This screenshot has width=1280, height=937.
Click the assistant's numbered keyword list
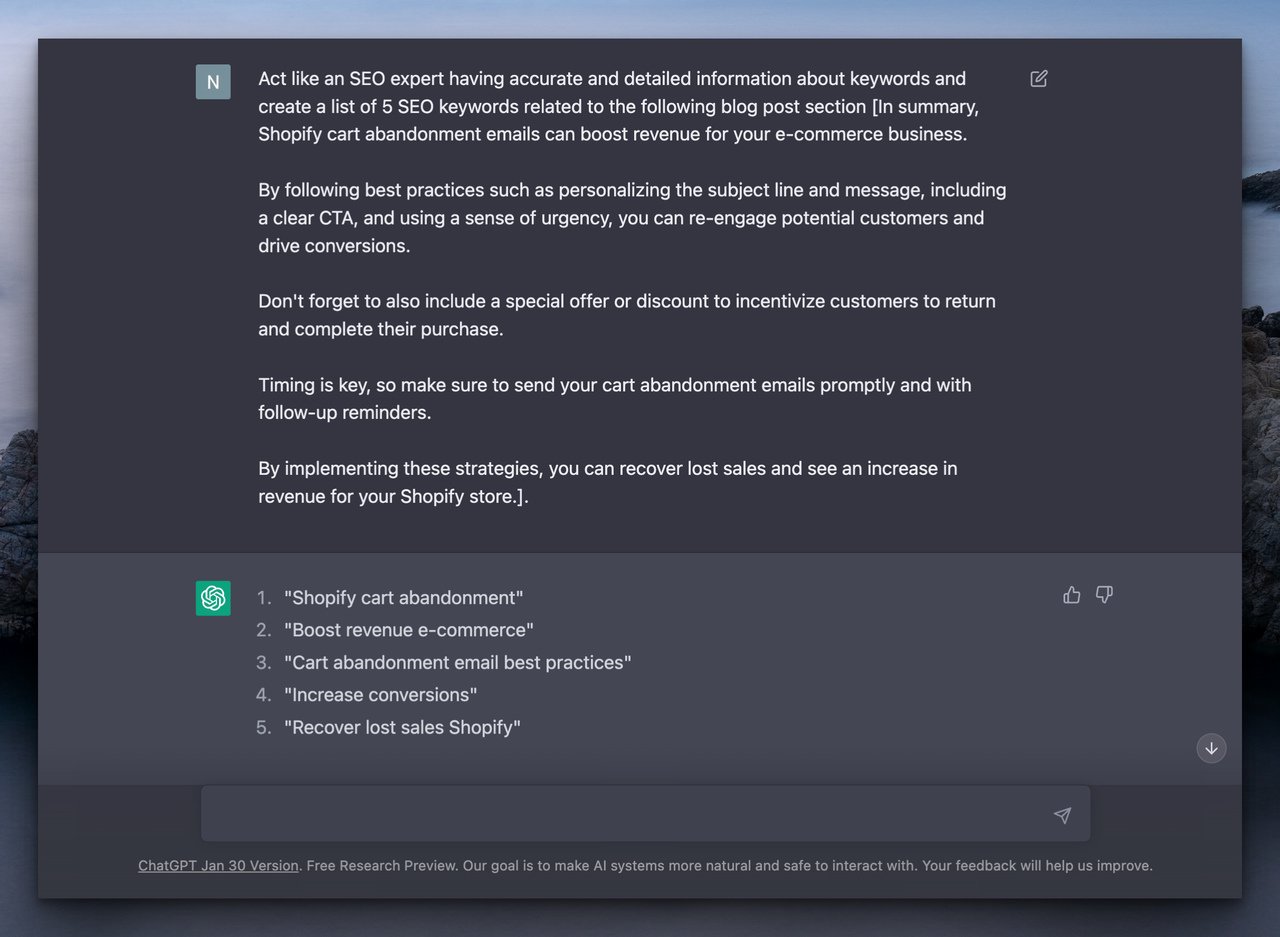tap(450, 662)
